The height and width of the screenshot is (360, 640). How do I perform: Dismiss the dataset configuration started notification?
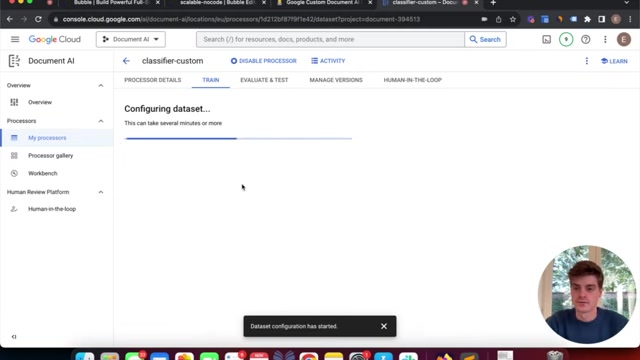(x=384, y=326)
